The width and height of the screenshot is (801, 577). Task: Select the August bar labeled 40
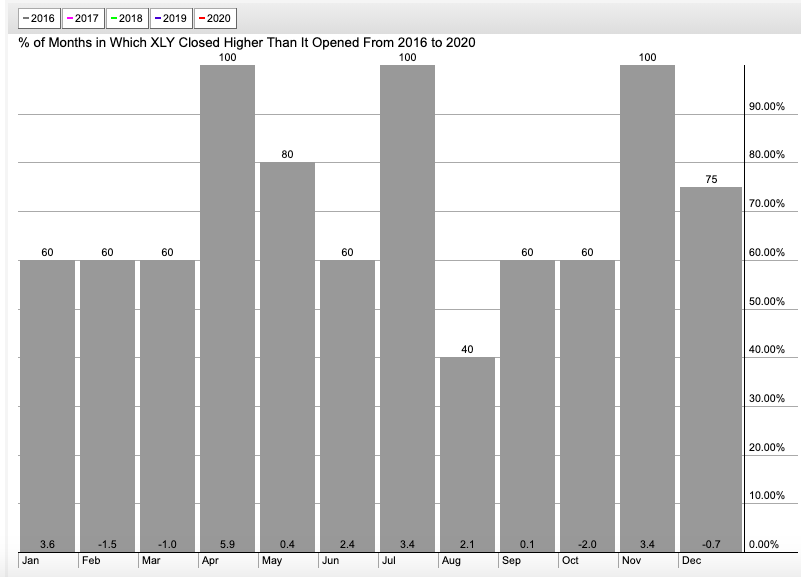click(x=467, y=454)
